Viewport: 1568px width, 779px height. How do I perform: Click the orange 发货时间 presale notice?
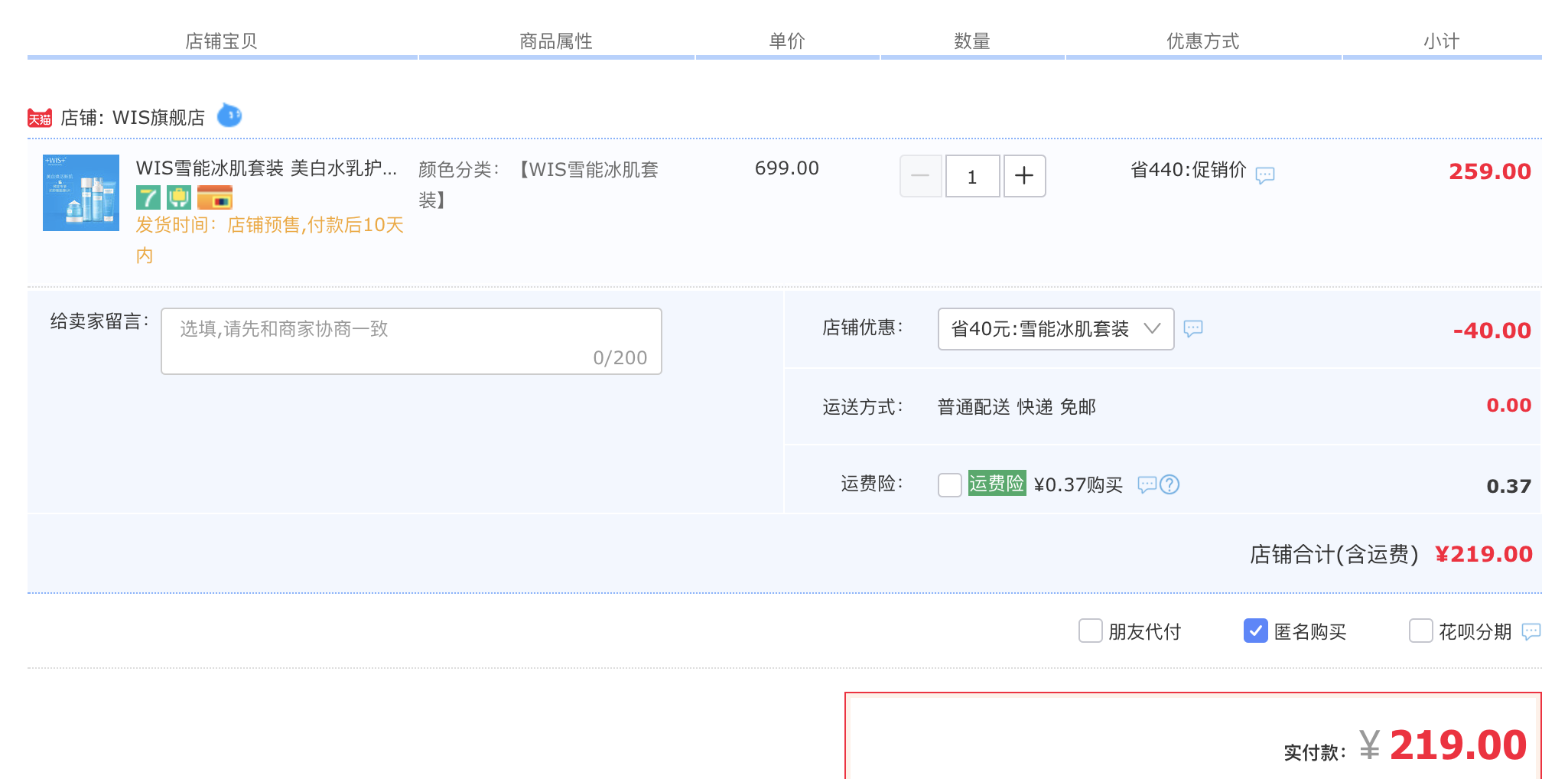270,240
